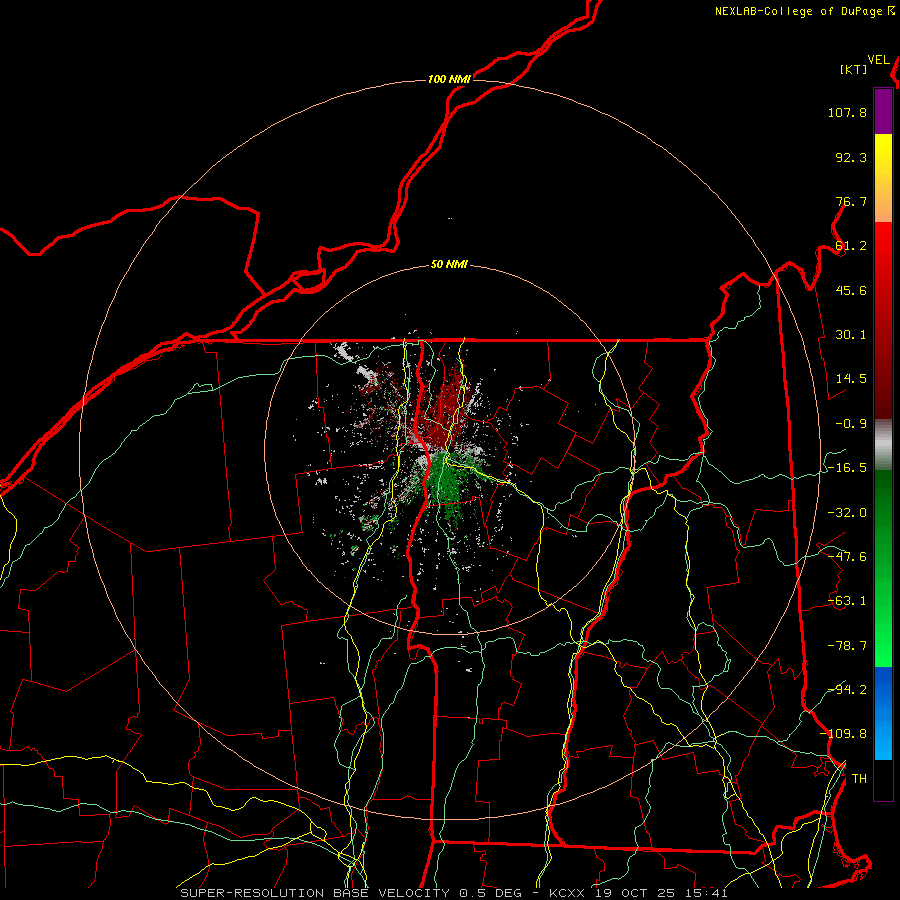The image size is (900, 900).
Task: Select the 45.6 velocity scale label
Action: [x=851, y=290]
